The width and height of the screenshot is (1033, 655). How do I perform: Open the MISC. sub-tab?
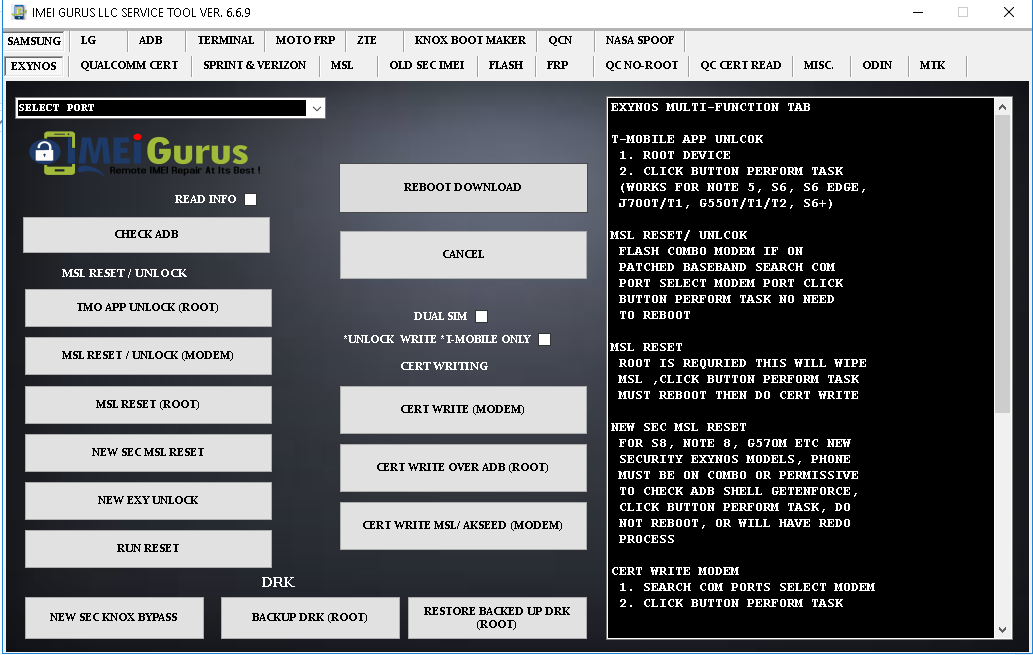pyautogui.click(x=818, y=65)
